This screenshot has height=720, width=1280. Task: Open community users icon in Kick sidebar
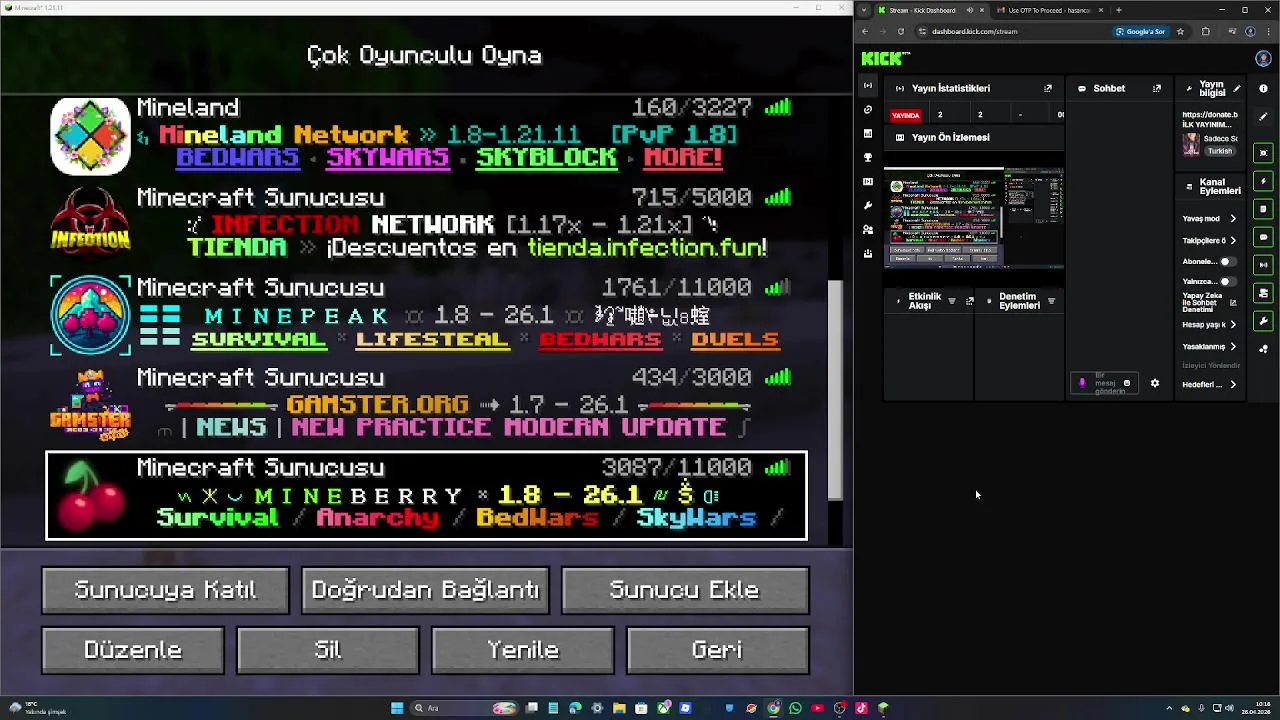(867, 230)
